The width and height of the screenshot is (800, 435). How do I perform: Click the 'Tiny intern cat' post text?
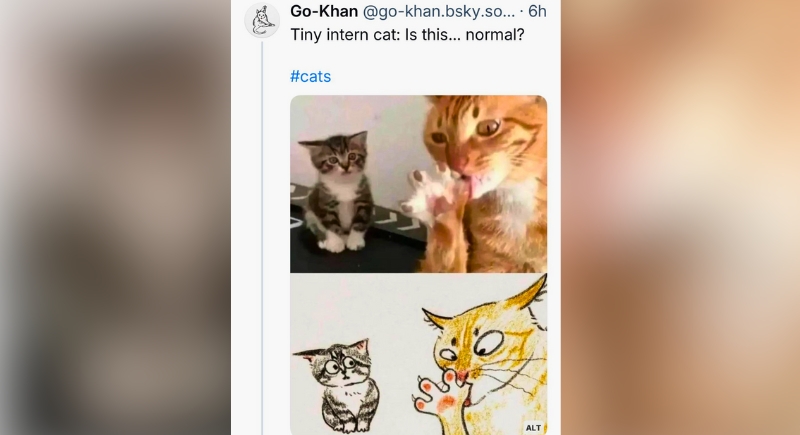tap(407, 34)
